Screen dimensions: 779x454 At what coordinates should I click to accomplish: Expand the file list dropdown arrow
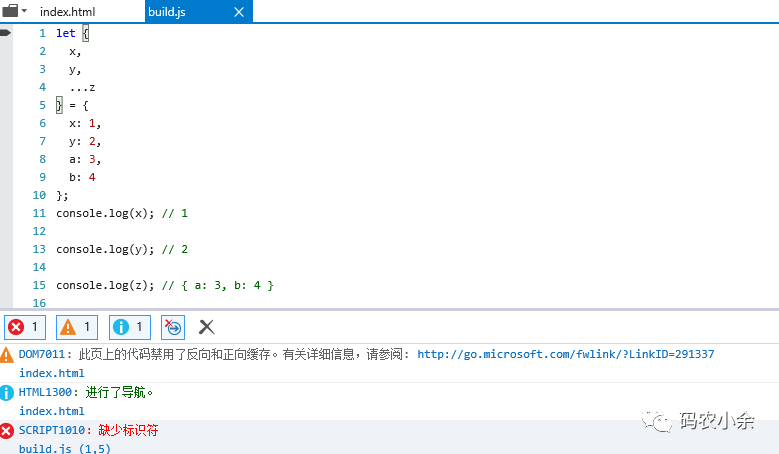[24, 11]
